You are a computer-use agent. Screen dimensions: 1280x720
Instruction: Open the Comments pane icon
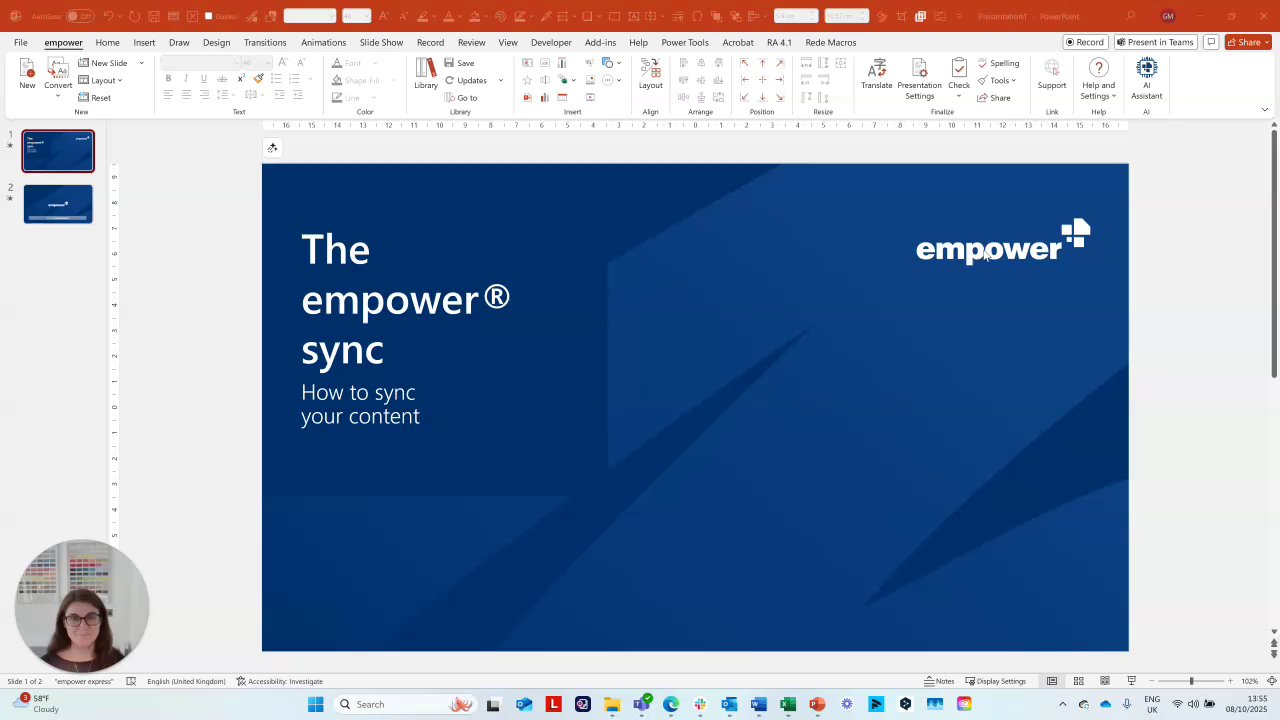[x=1211, y=42]
